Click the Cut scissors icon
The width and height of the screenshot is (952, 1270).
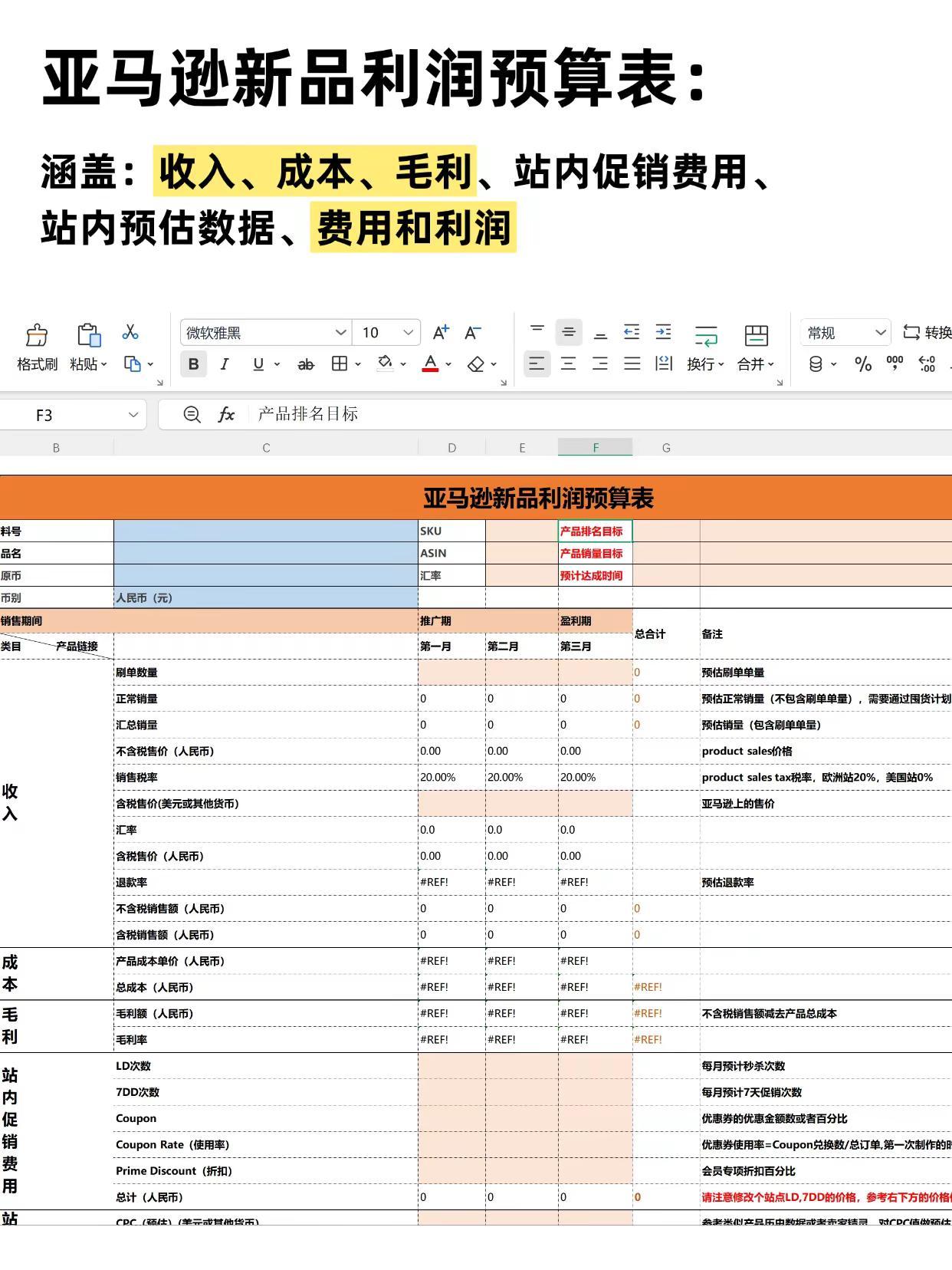tap(130, 332)
